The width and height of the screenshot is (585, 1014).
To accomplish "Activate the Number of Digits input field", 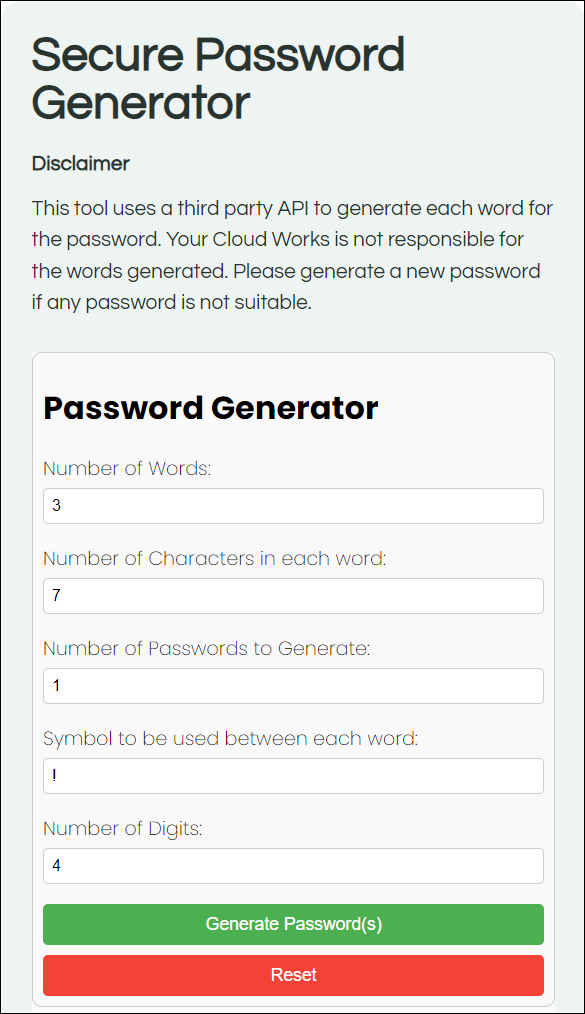I will coord(293,865).
